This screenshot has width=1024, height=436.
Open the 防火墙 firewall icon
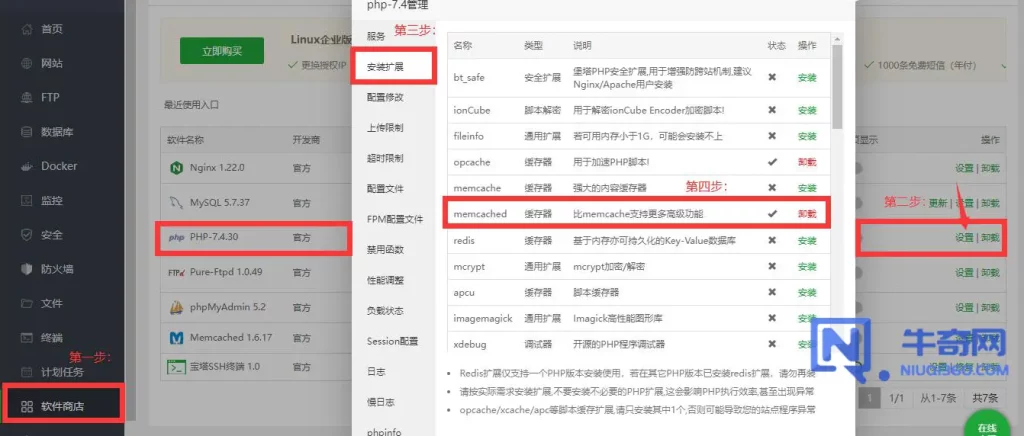[26, 269]
